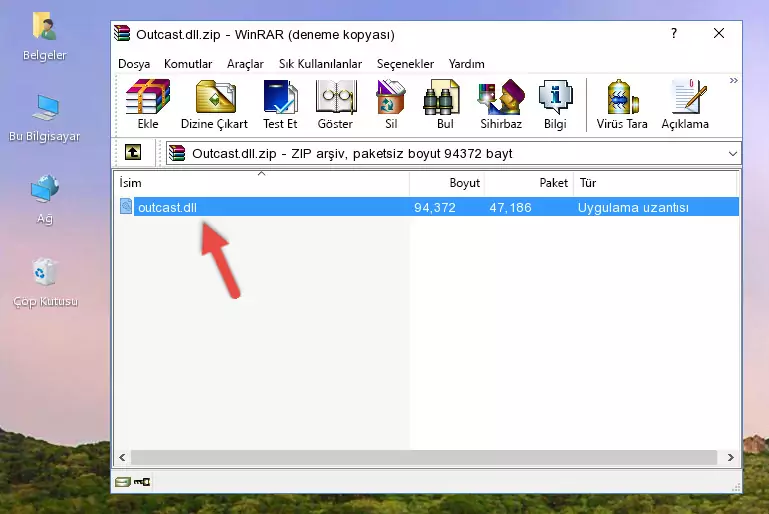Image resolution: width=769 pixels, height=514 pixels.
Task: Select the Belgeler desktop icon
Action: pyautogui.click(x=45, y=37)
